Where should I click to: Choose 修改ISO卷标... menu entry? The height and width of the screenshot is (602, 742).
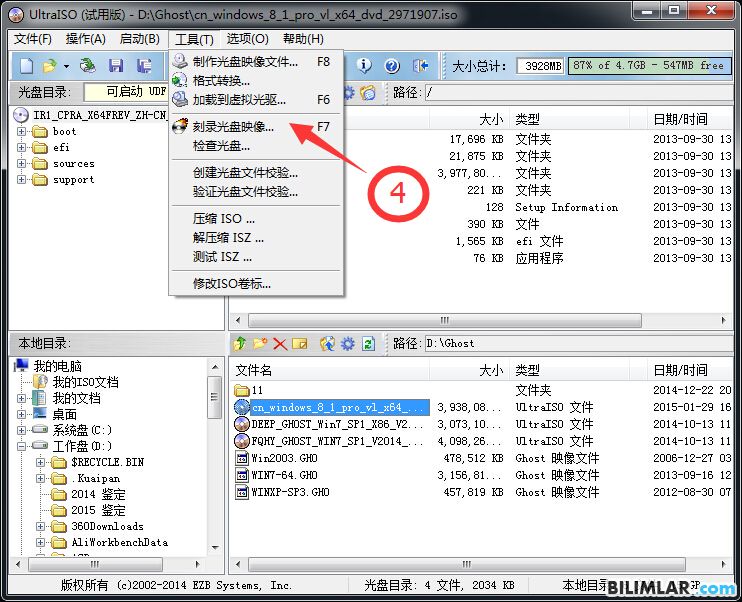[x=256, y=283]
